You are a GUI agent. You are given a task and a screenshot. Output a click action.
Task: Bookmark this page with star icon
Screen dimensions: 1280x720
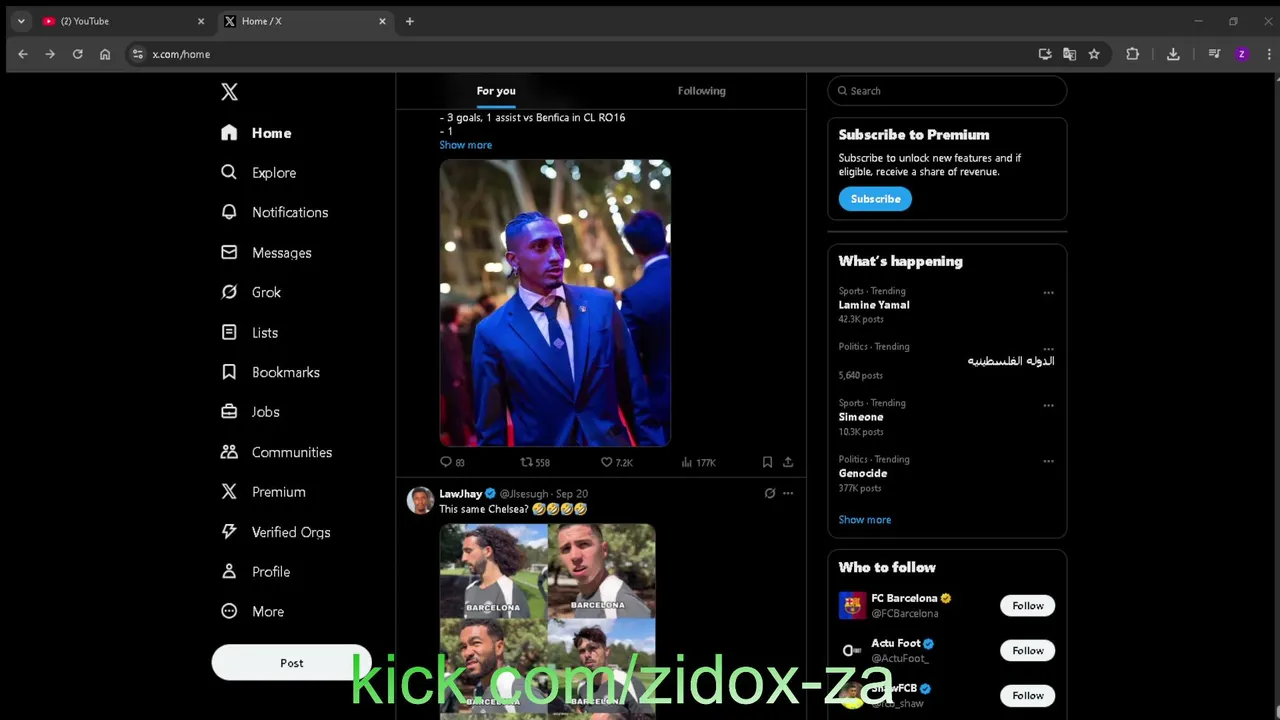pos(1094,54)
